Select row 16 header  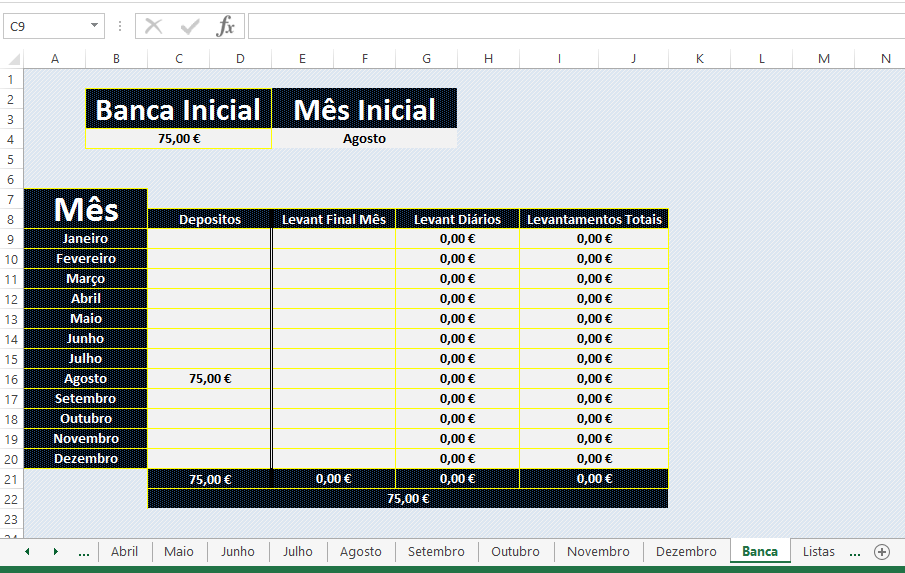point(11,379)
